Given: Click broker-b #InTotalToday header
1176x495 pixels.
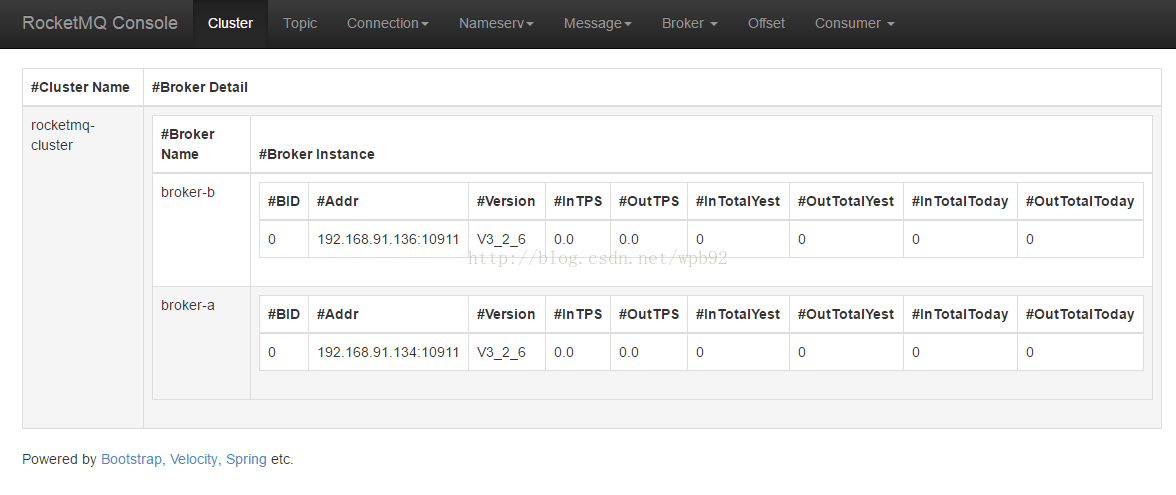Looking at the screenshot, I should 960,201.
